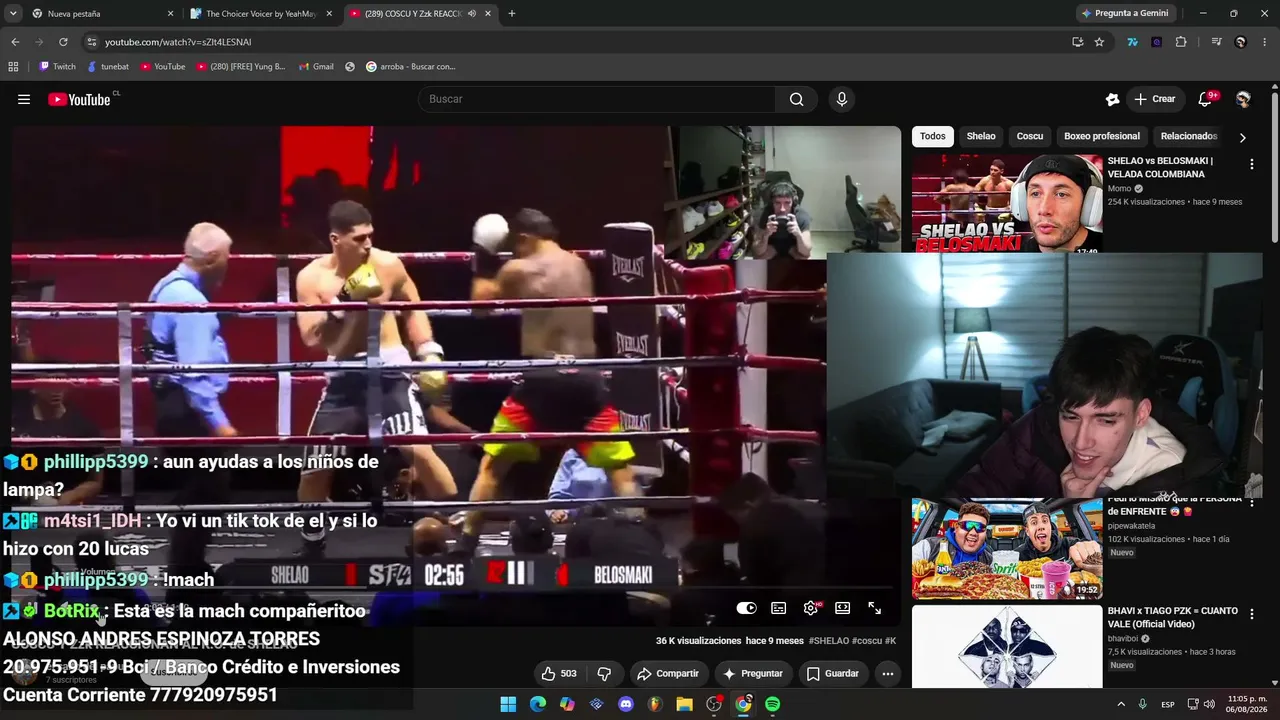Open the Twitch bookmark
Image resolution: width=1280 pixels, height=720 pixels.
[x=57, y=67]
